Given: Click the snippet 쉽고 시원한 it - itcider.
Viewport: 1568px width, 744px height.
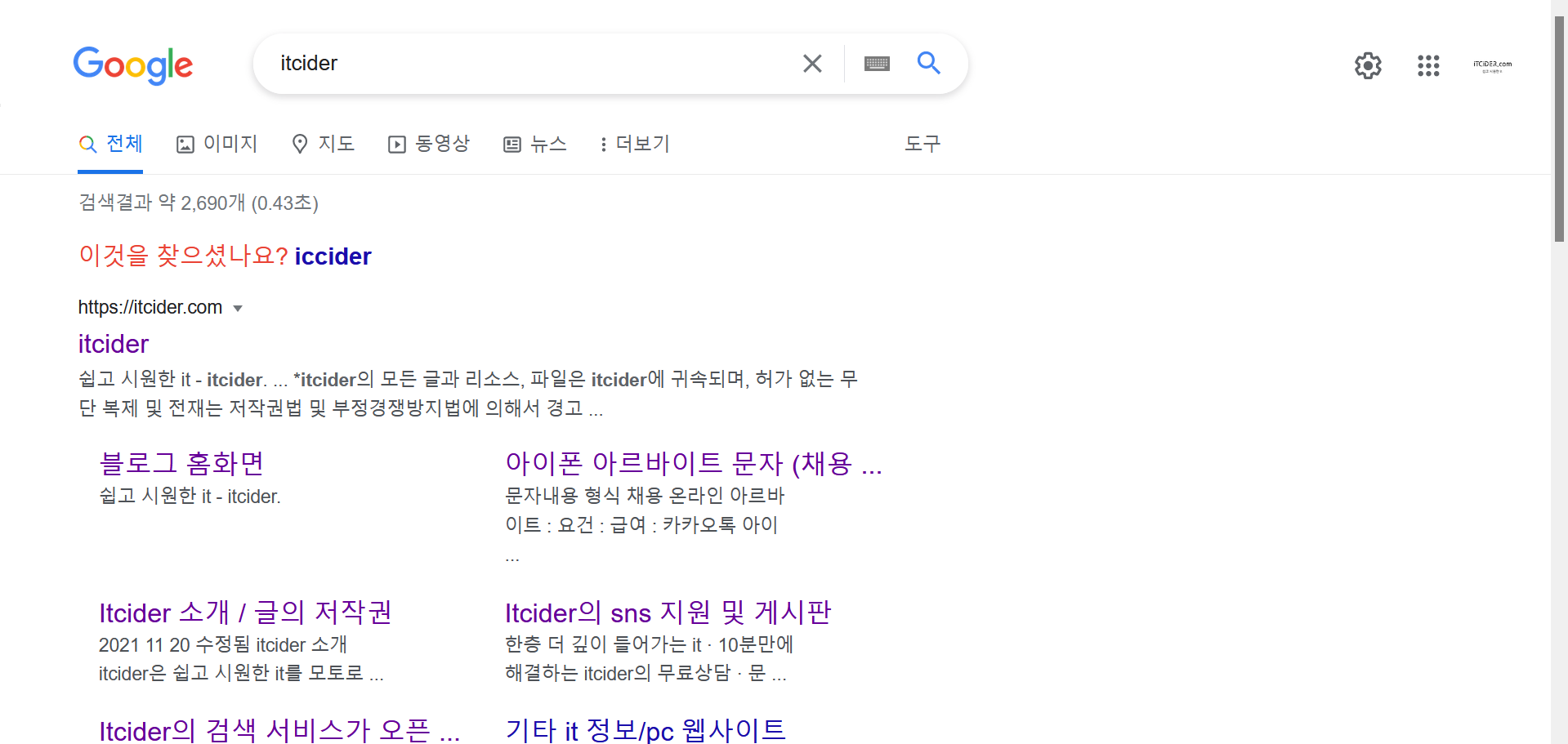Looking at the screenshot, I should tap(190, 496).
